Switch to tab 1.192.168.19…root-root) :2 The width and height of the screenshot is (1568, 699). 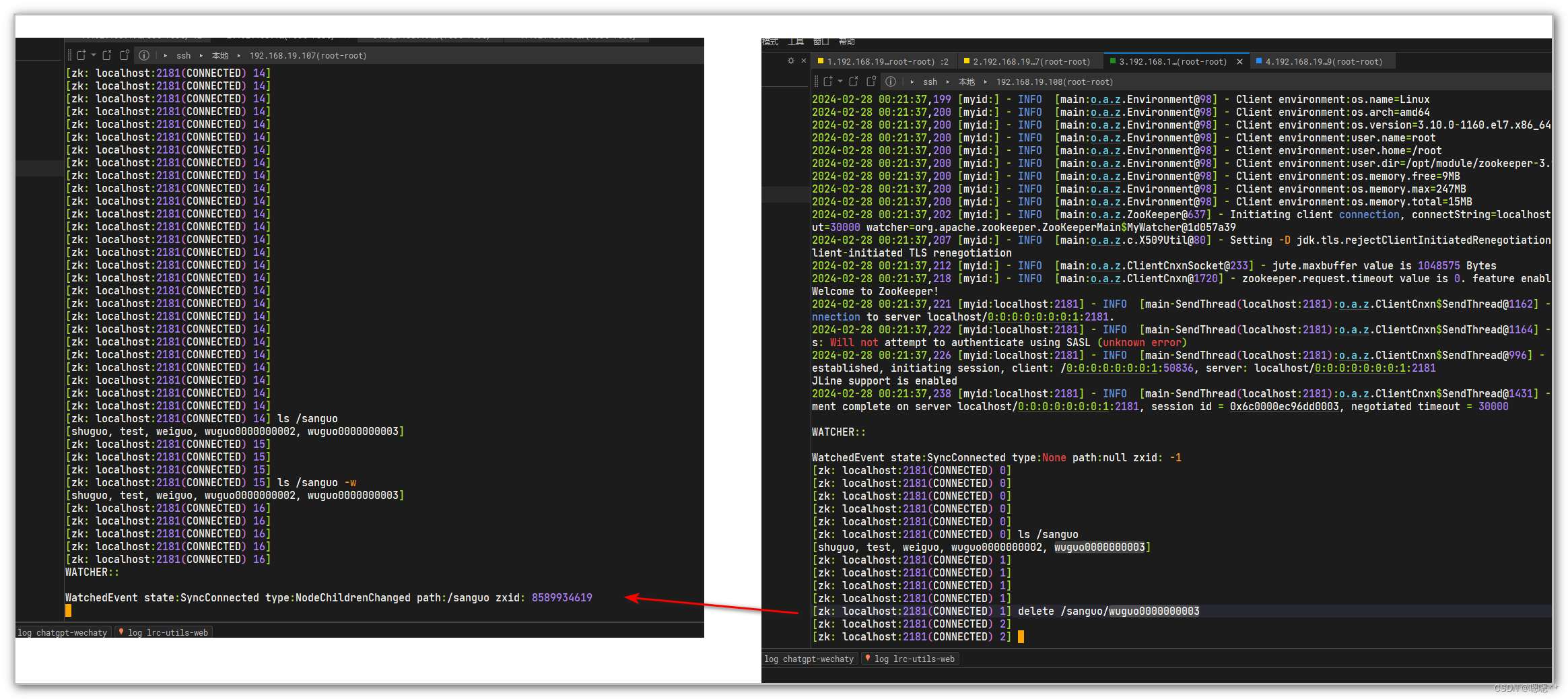click(883, 61)
